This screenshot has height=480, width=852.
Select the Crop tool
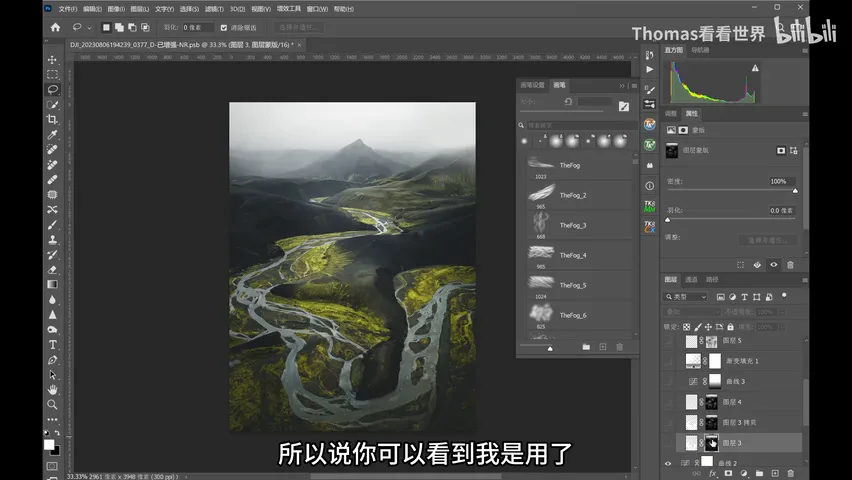(52, 120)
